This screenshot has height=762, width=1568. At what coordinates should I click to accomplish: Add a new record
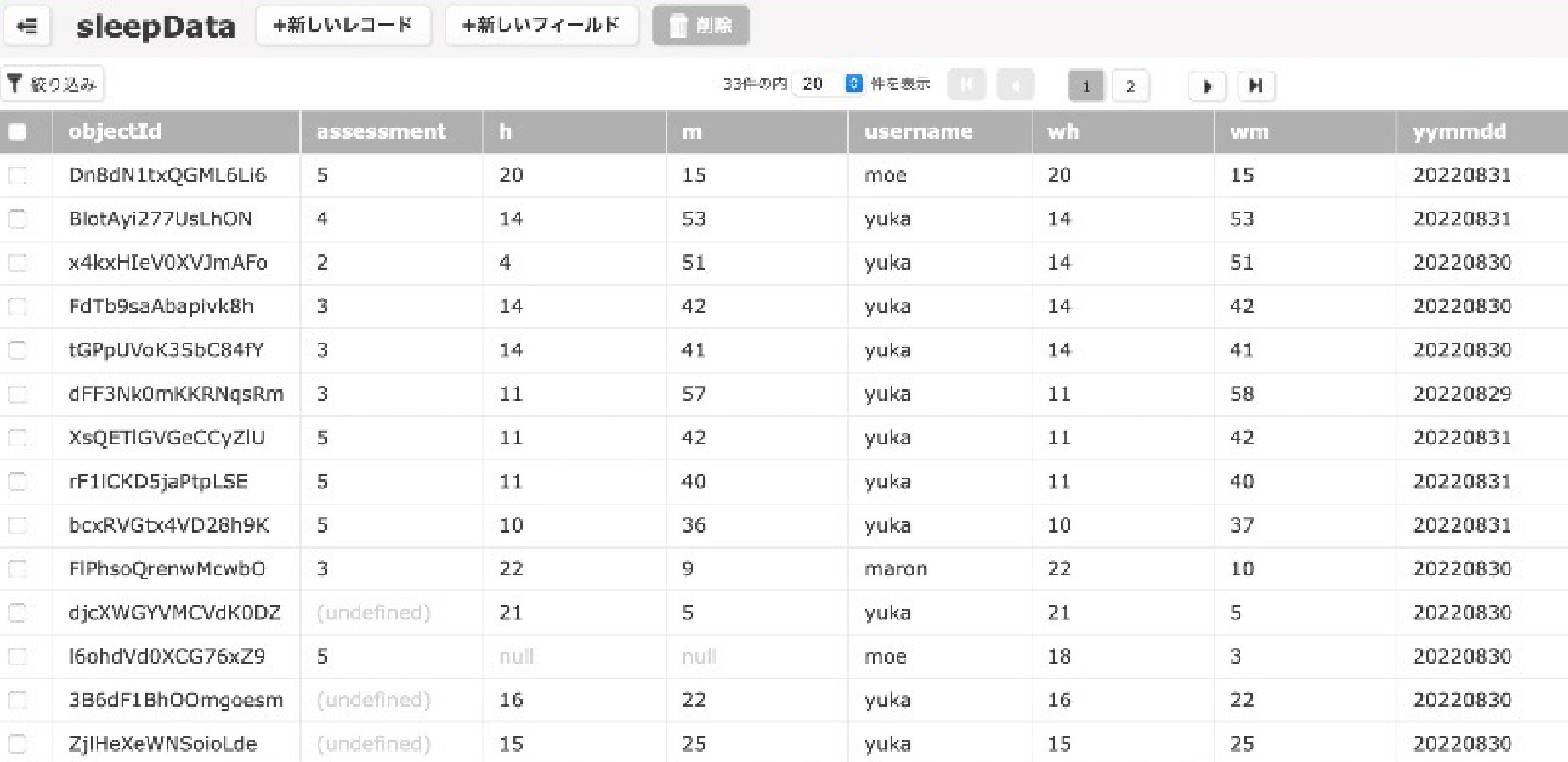tap(343, 25)
